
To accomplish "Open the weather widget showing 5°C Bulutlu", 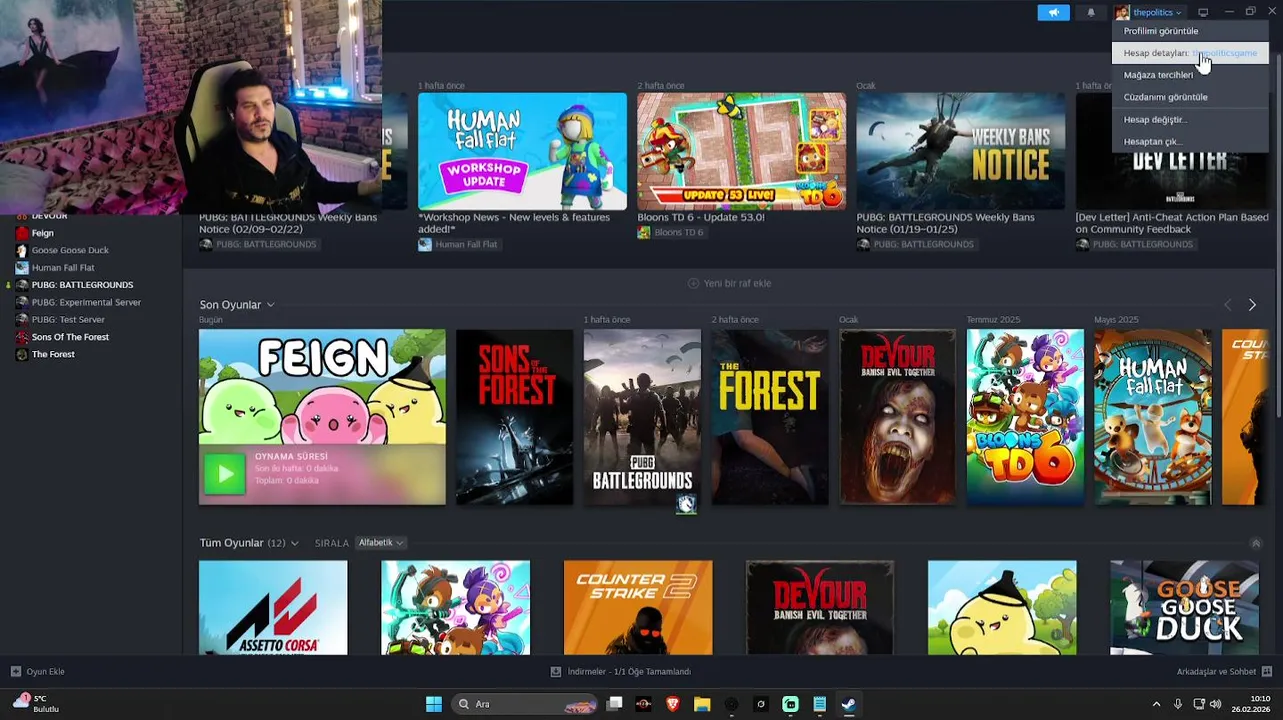I will 36,704.
